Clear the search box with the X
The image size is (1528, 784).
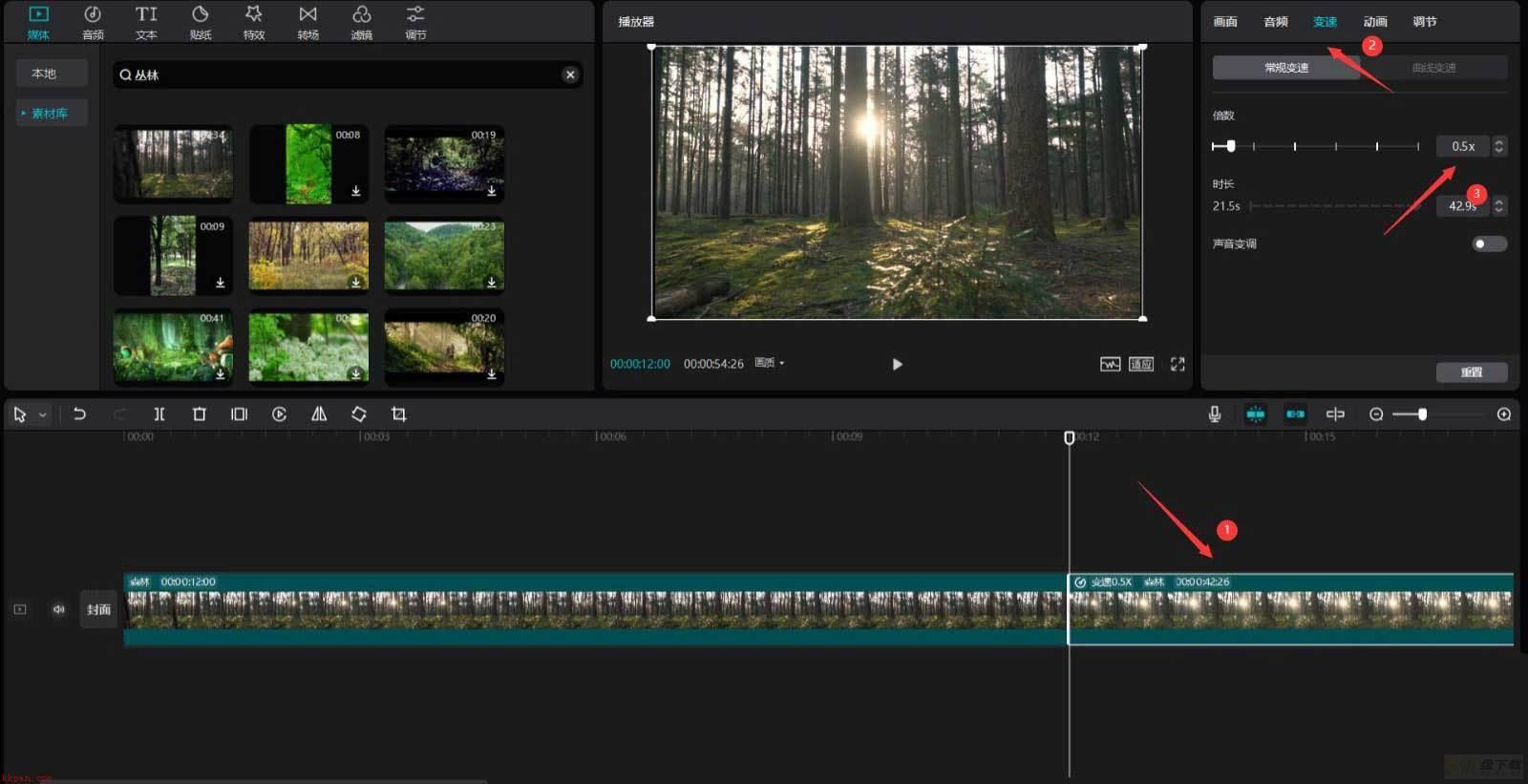coord(570,74)
